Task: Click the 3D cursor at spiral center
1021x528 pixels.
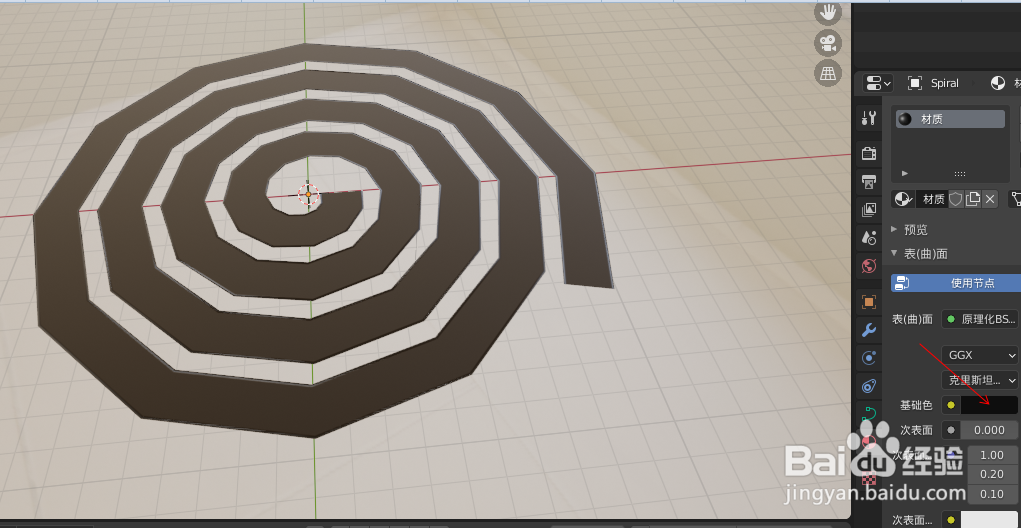Action: [308, 194]
